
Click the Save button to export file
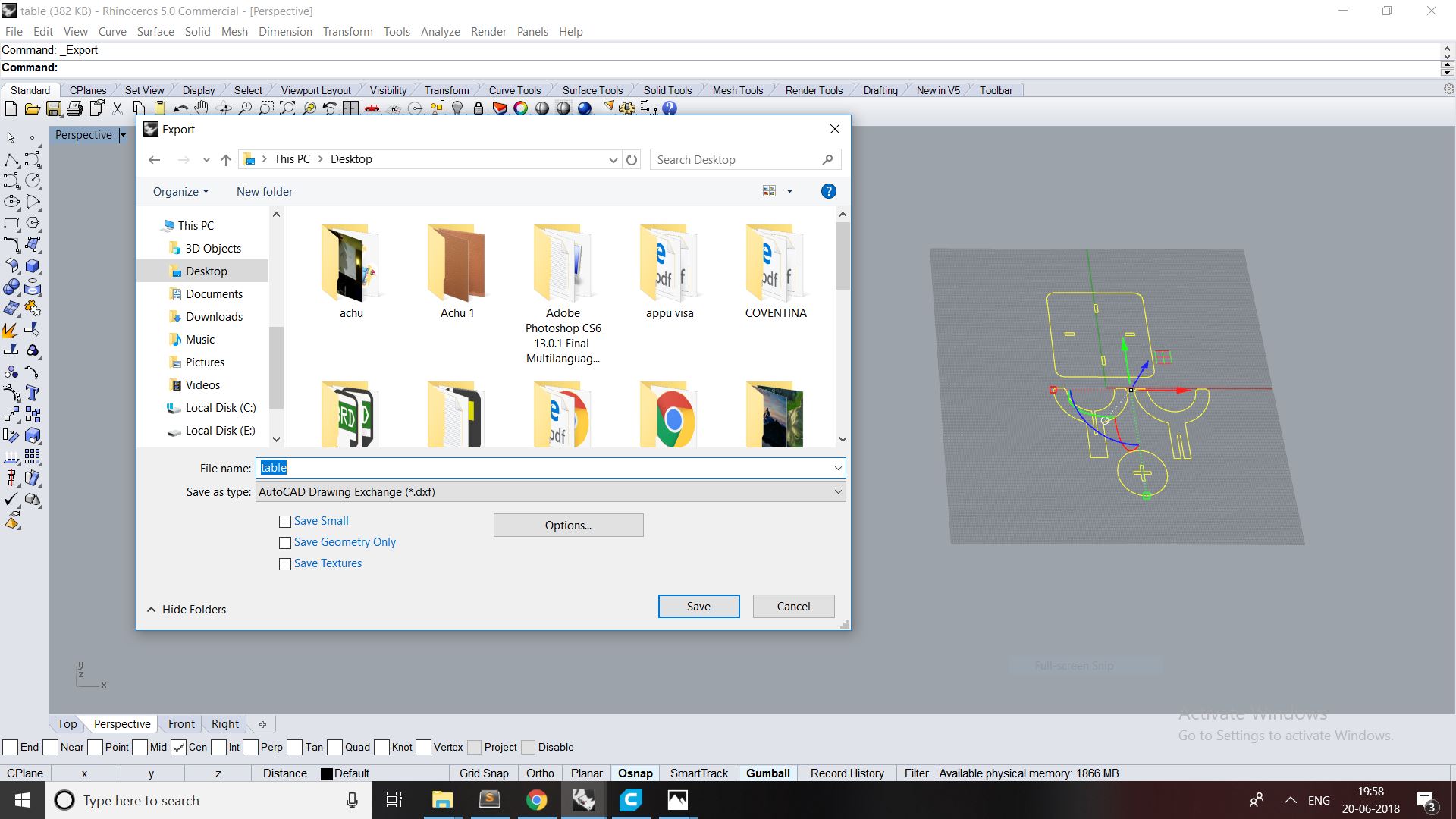(699, 605)
